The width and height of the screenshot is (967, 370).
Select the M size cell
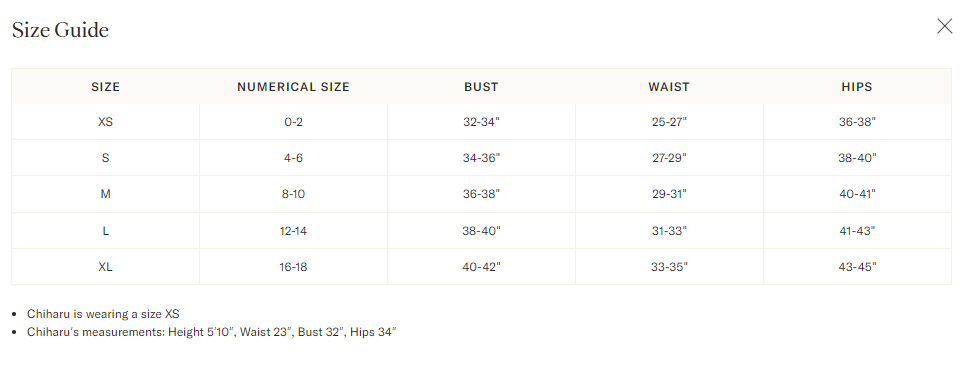click(105, 194)
